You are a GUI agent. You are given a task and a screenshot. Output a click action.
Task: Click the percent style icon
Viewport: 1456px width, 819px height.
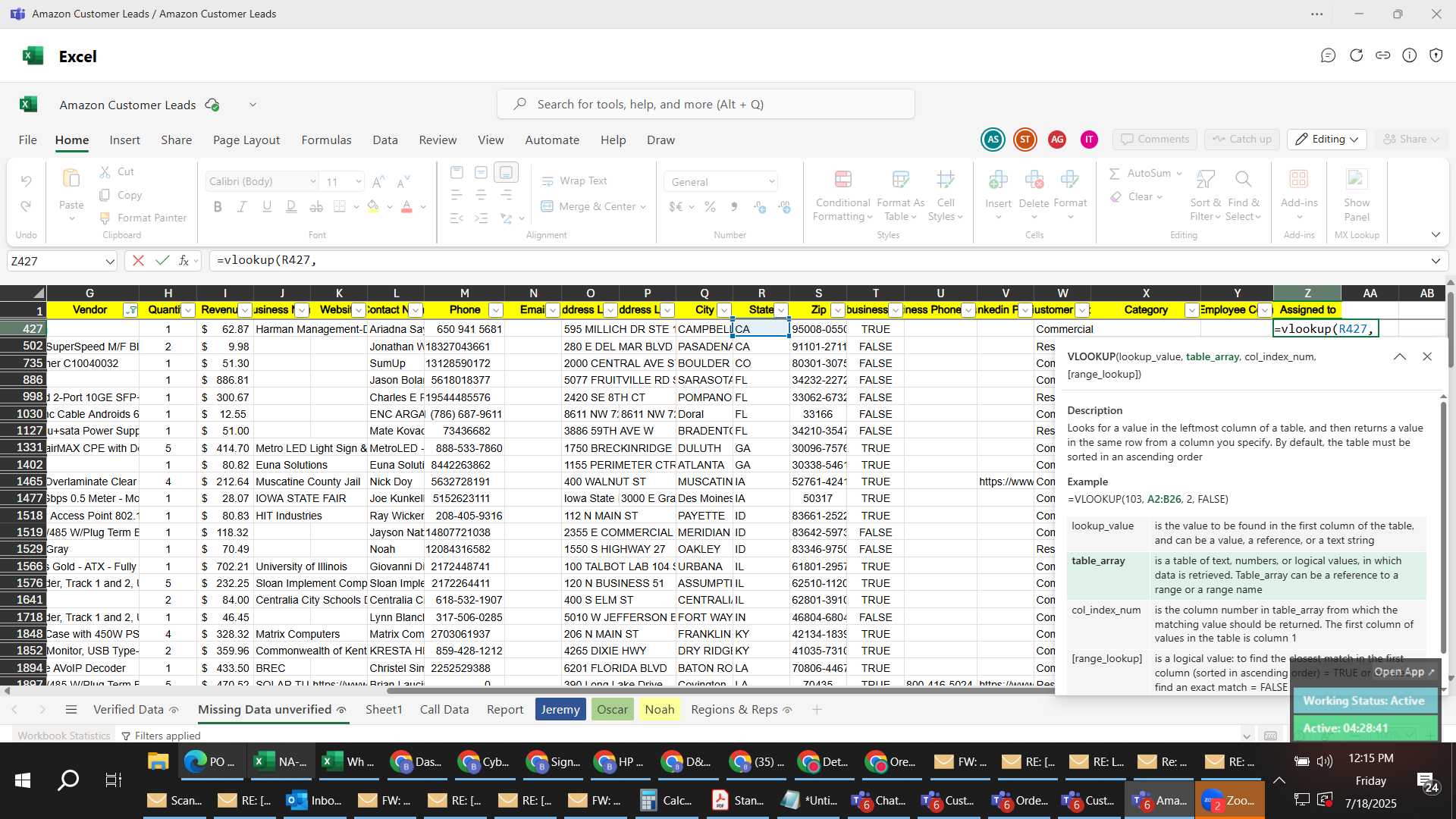point(710,207)
